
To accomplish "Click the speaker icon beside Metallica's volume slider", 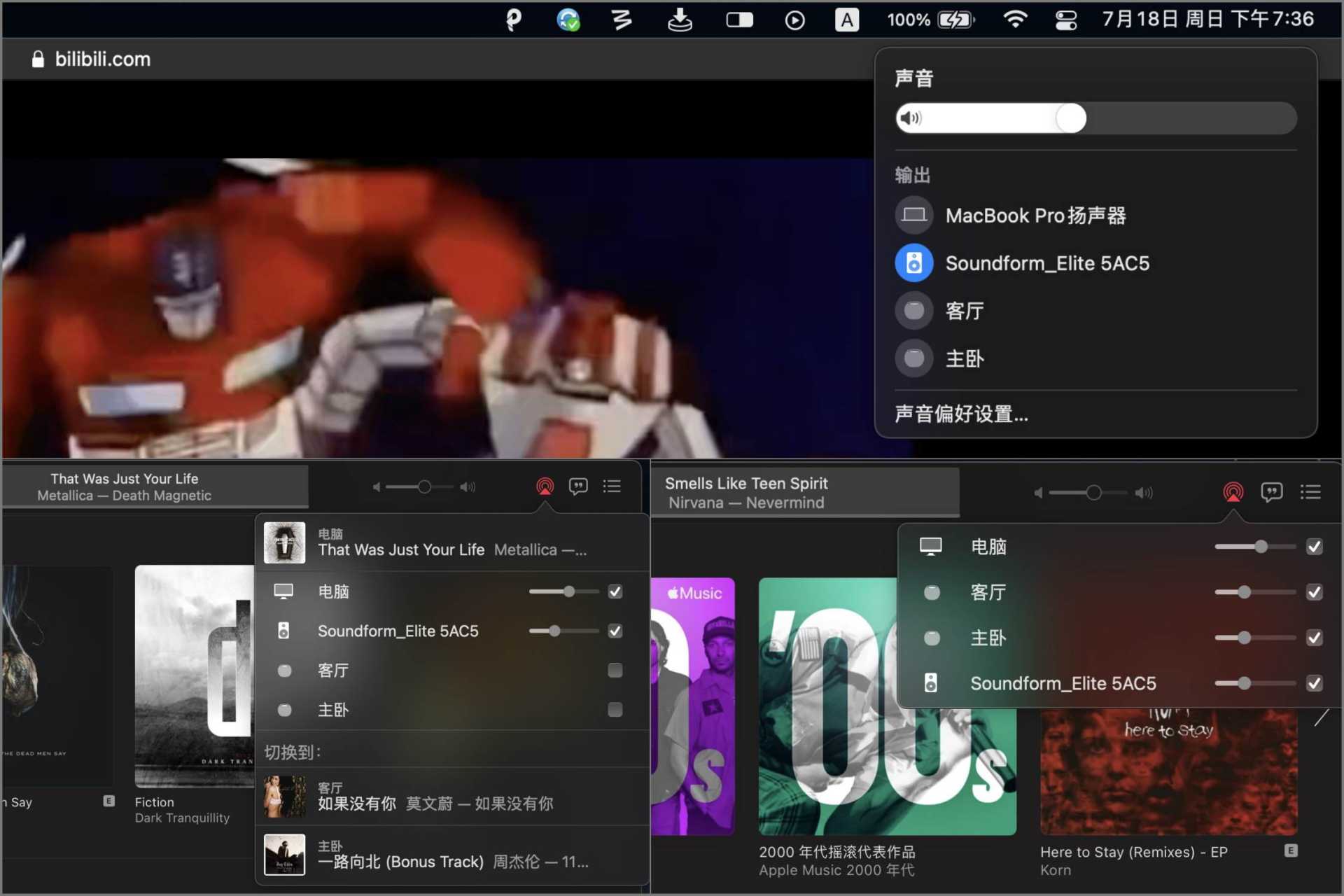I will click(468, 486).
